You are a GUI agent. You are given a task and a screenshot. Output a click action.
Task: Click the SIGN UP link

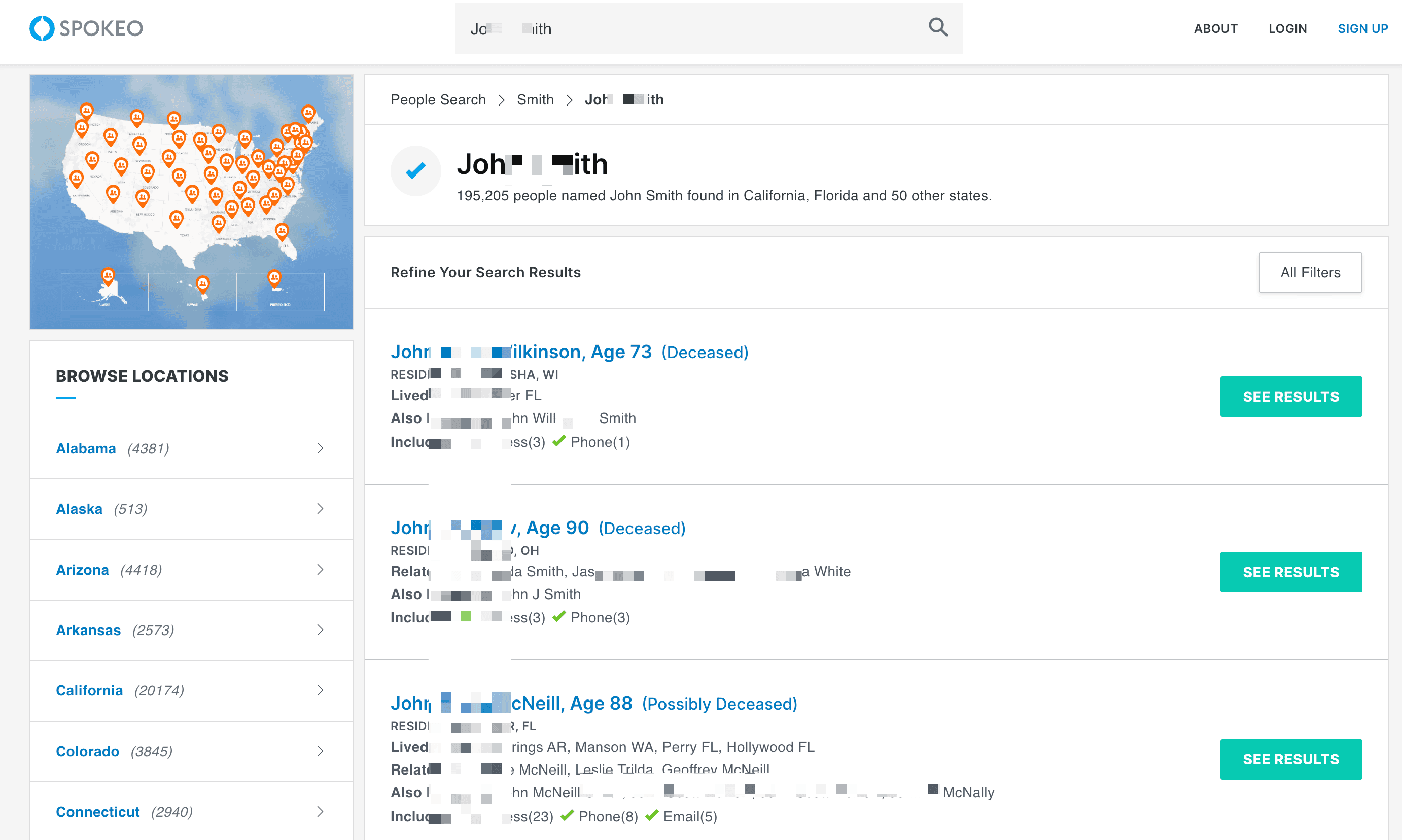(x=1362, y=29)
